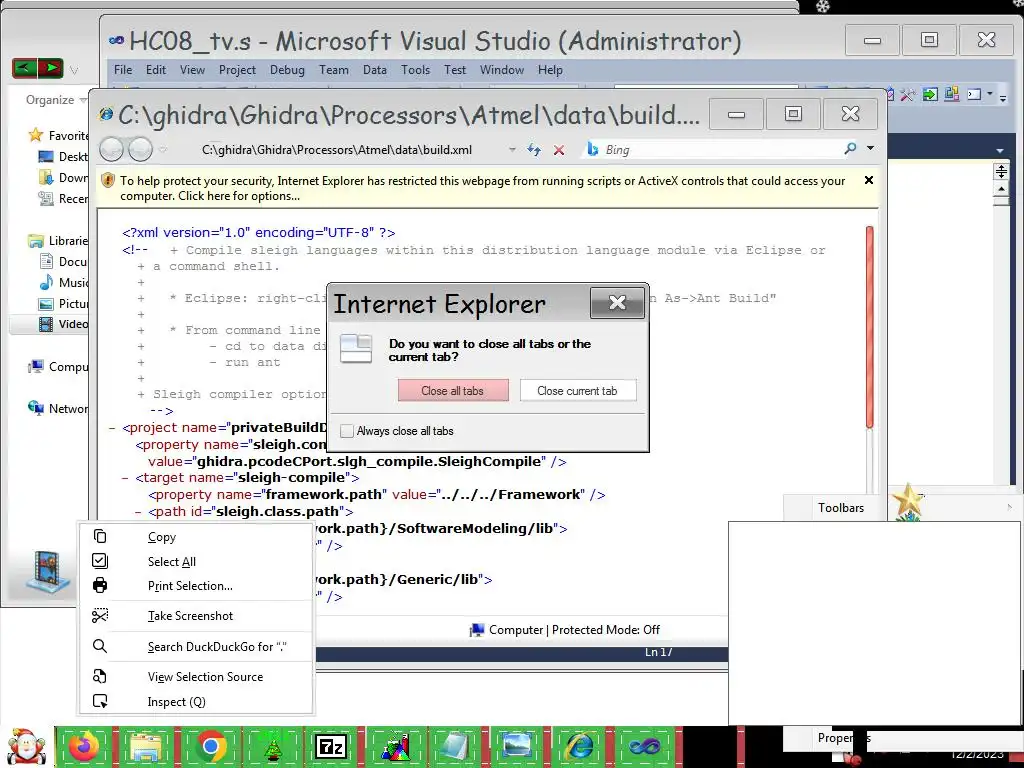The height and width of the screenshot is (768, 1024).
Task: Click the Explorer green forward arrow
Action: tap(50, 67)
